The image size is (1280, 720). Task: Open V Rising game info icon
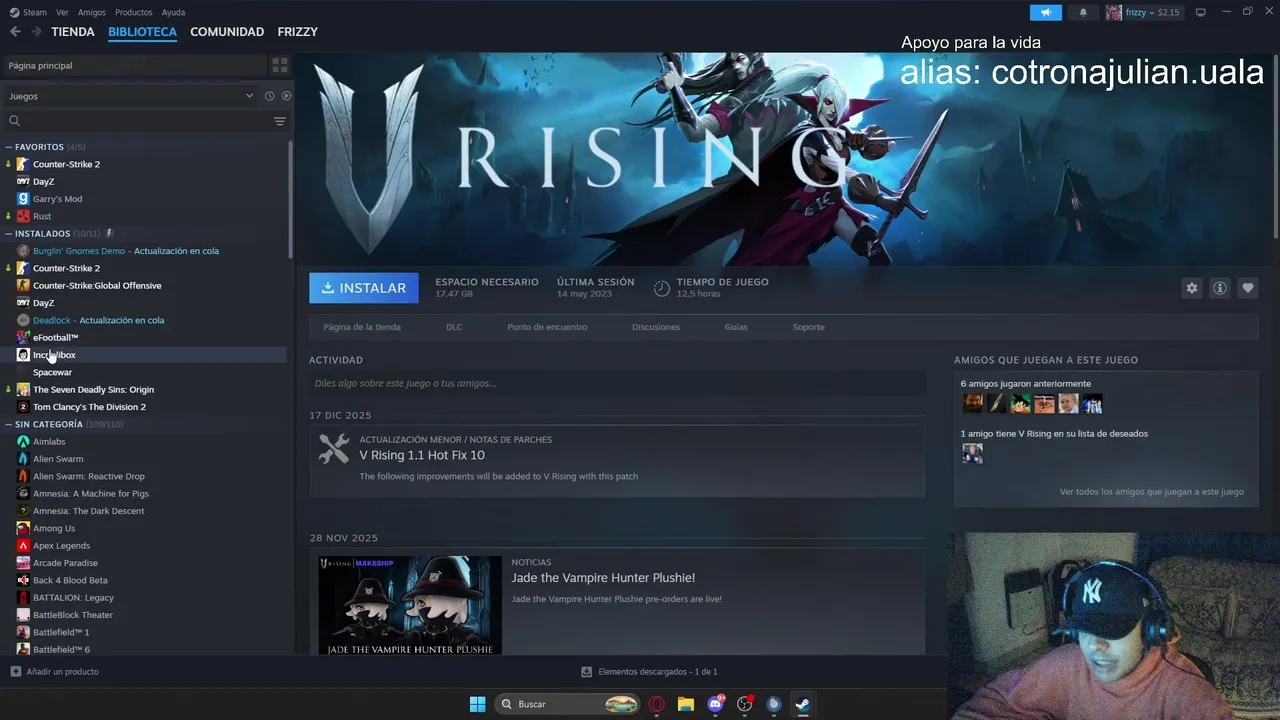coord(1220,288)
